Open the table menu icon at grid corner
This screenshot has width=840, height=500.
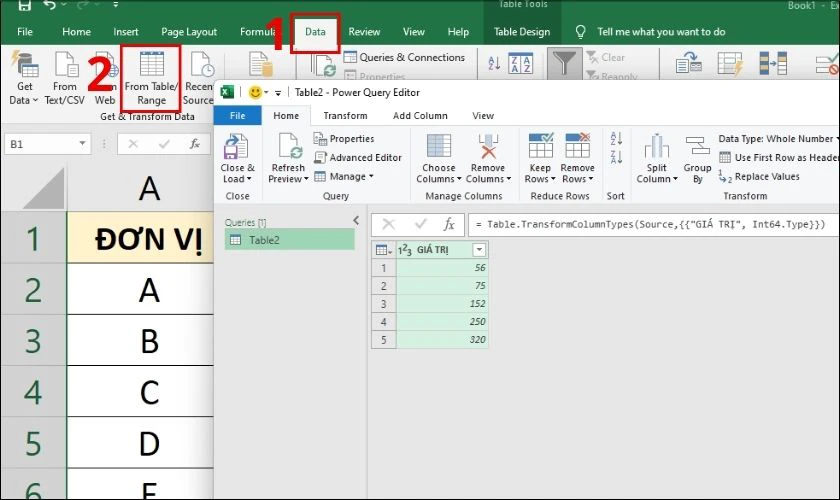tap(384, 250)
